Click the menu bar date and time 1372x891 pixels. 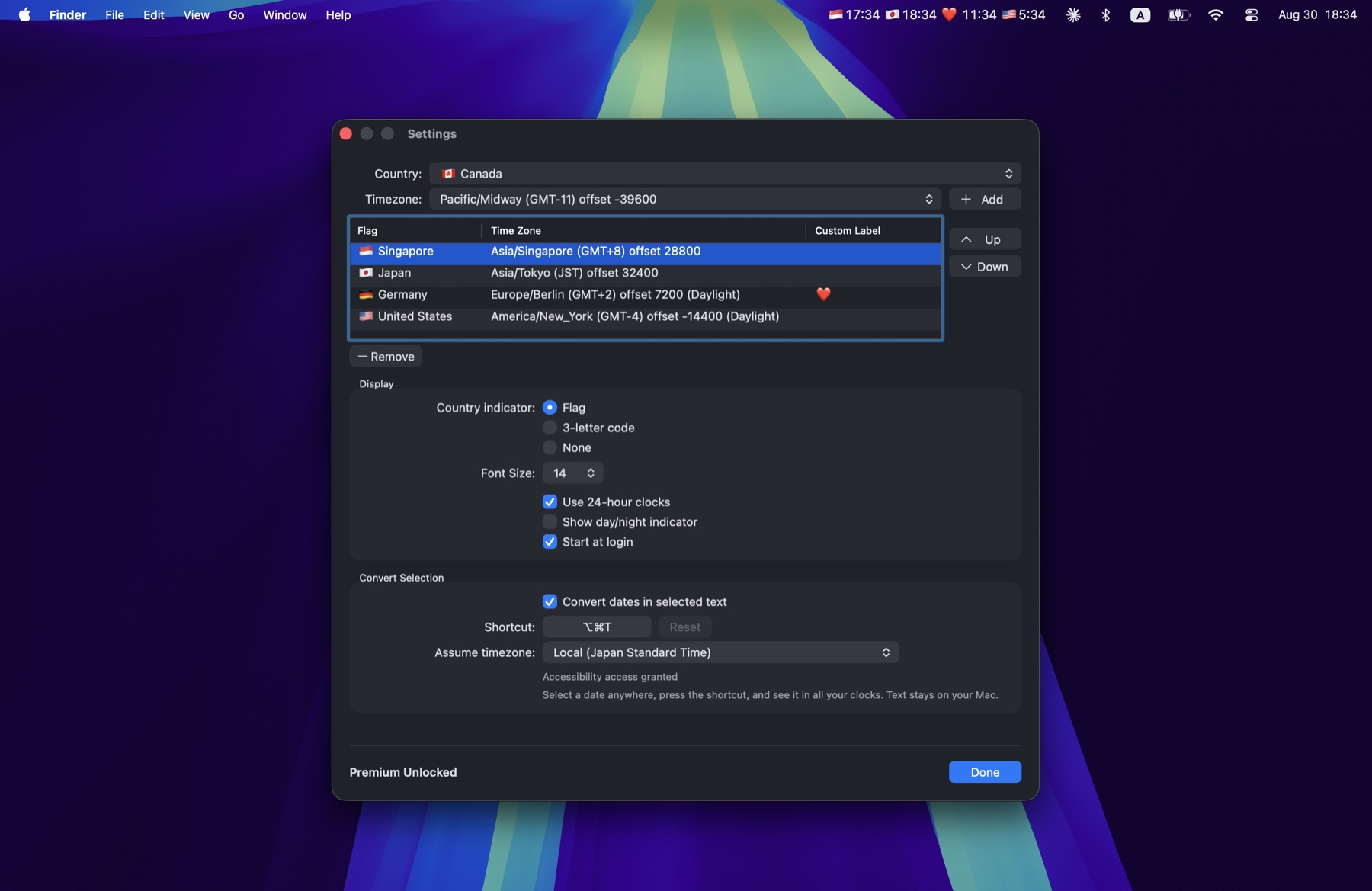coord(1317,14)
